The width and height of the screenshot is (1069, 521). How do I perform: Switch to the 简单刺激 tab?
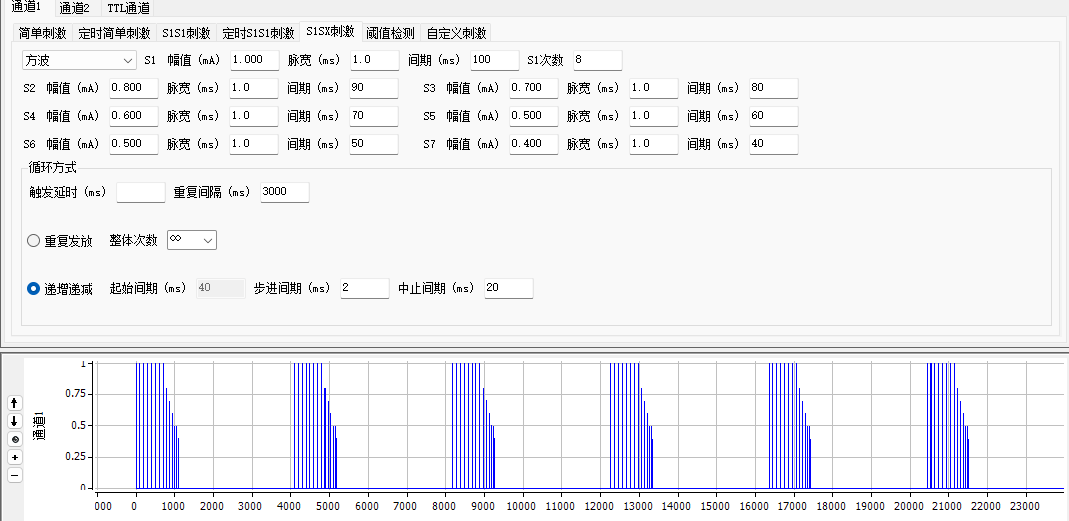point(43,33)
